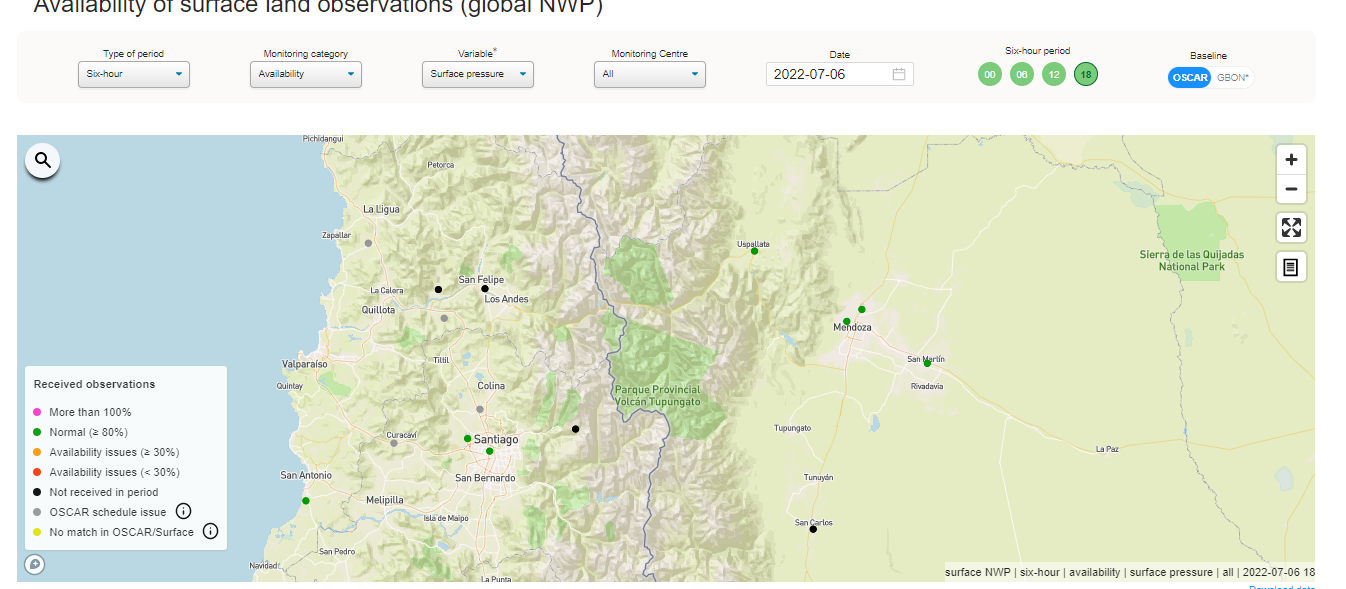The height and width of the screenshot is (589, 1346).
Task: Click the Valparaíso label on map
Action: 305,365
